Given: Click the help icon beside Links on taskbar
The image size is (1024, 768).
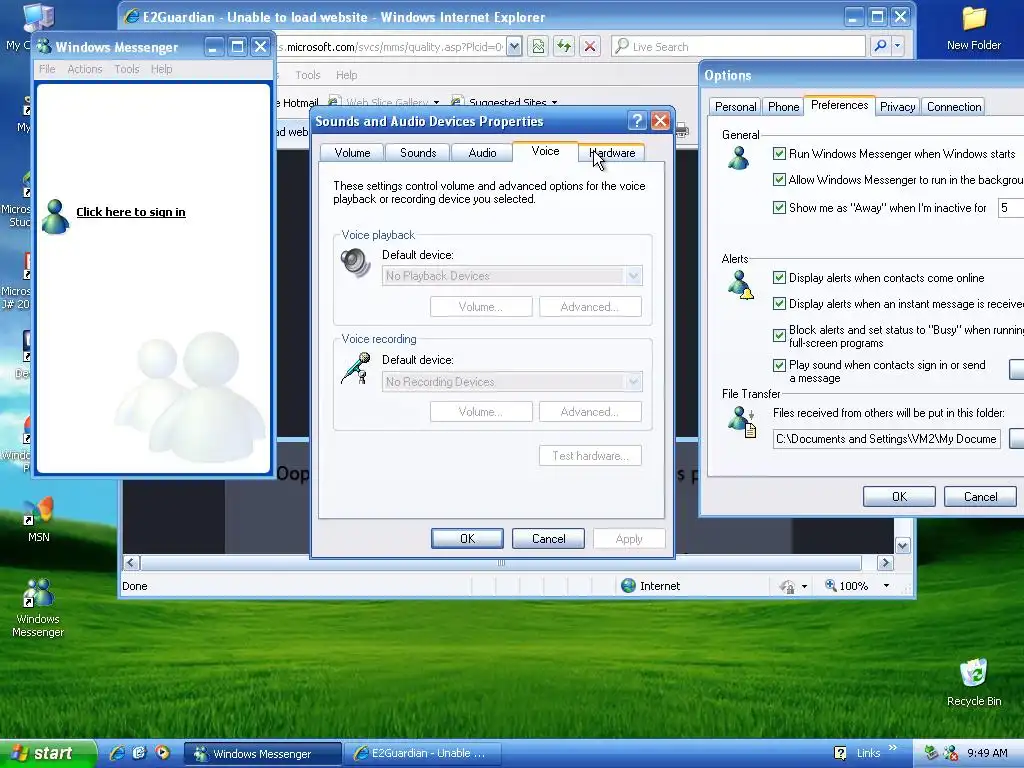Looking at the screenshot, I should [x=840, y=753].
